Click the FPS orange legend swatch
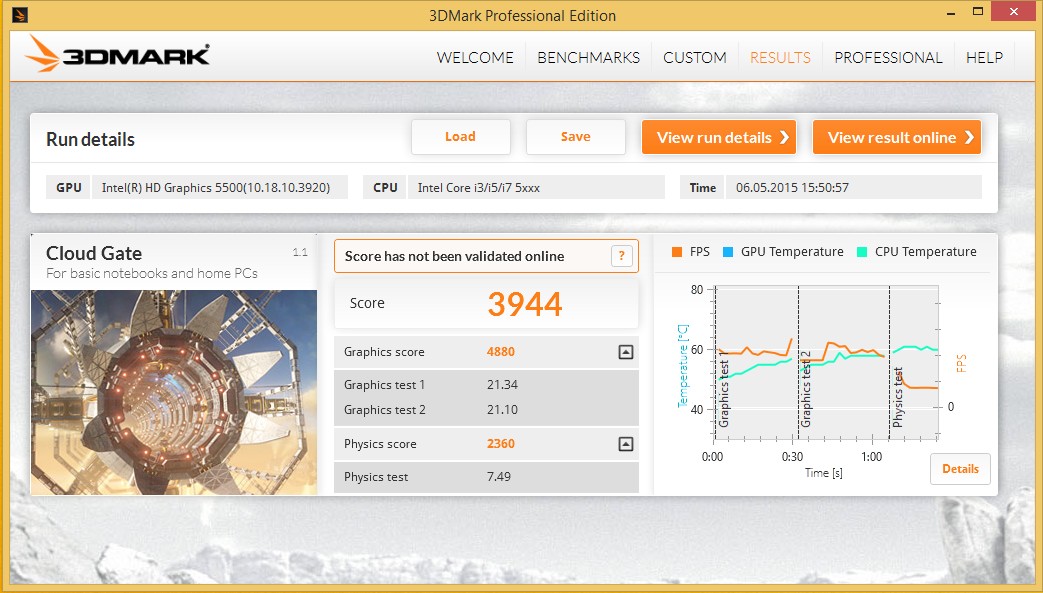Screen dimensions: 1043x593 pos(676,252)
